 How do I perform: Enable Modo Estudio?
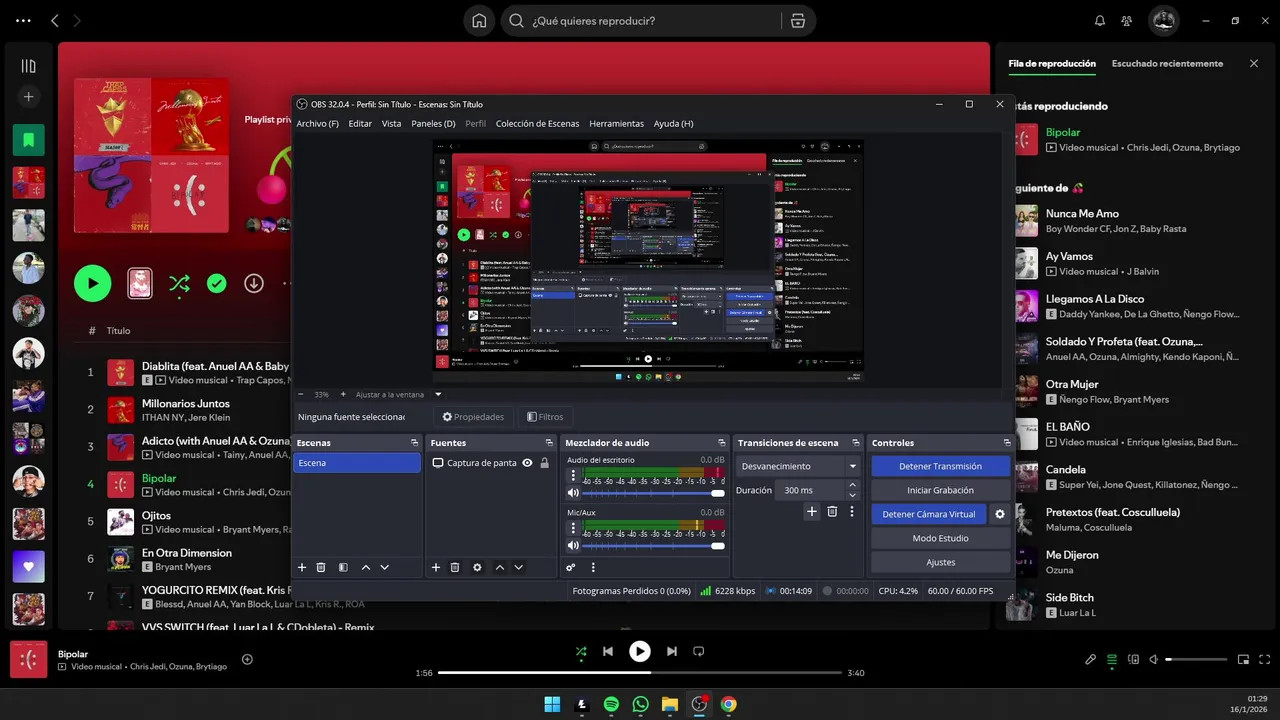pyautogui.click(x=940, y=538)
